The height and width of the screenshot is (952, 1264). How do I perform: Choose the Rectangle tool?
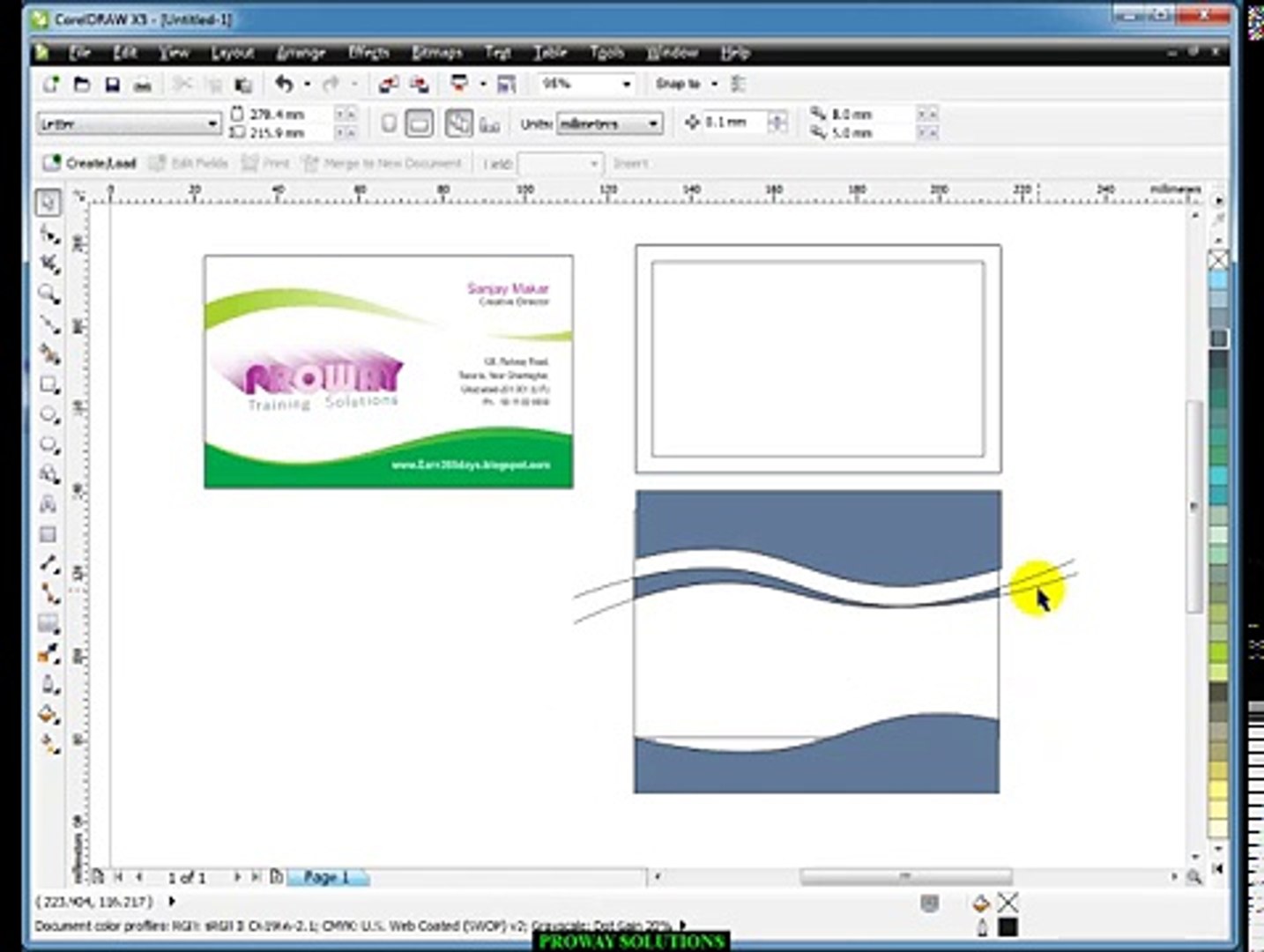[48, 384]
